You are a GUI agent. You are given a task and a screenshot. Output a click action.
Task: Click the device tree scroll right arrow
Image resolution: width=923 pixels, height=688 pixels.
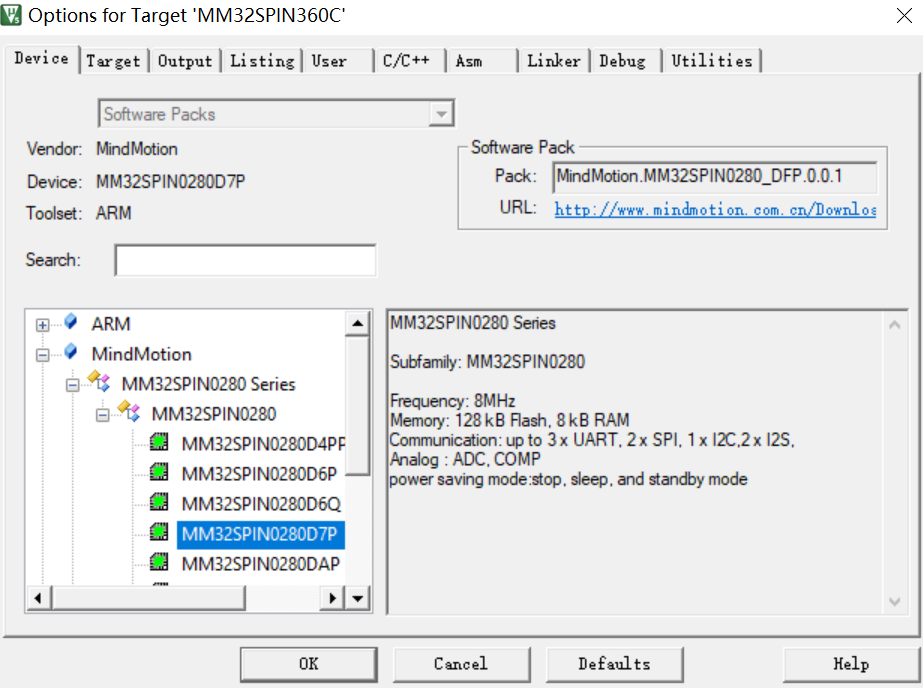(333, 599)
